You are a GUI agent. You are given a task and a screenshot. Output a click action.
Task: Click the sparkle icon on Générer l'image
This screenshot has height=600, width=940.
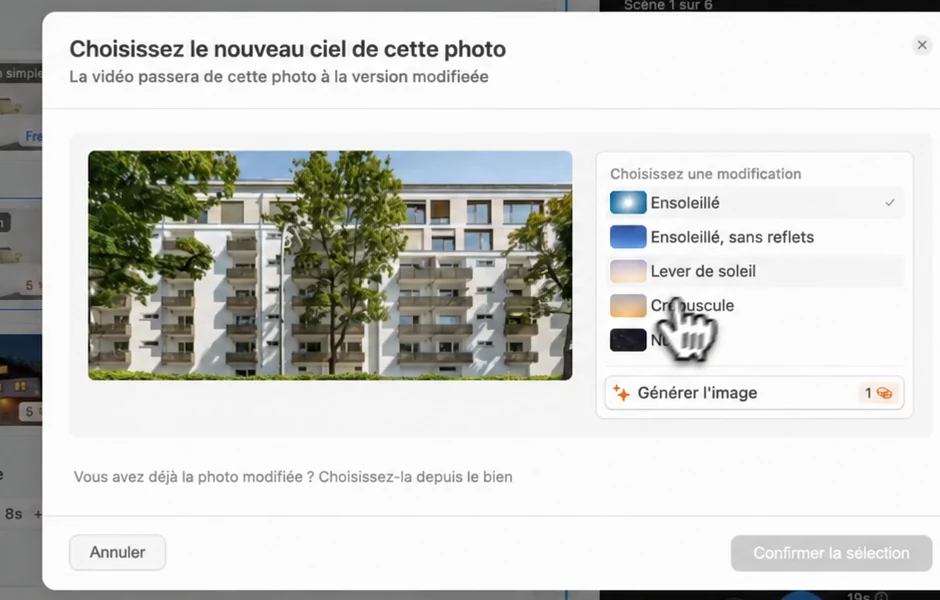coord(621,393)
